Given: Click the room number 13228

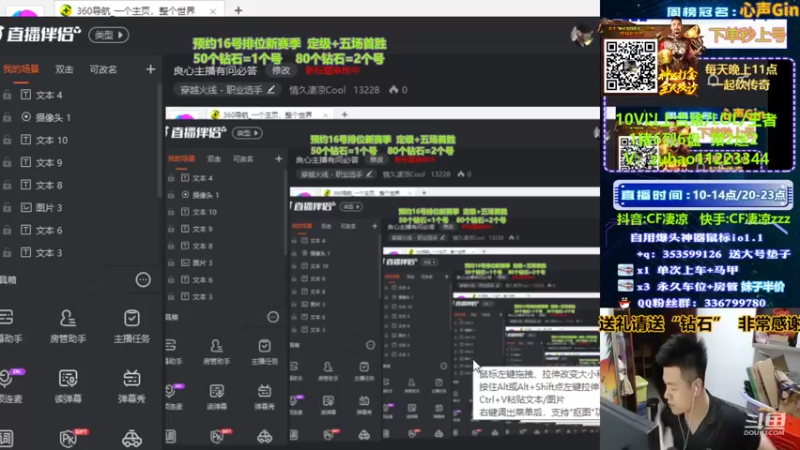Looking at the screenshot, I should point(366,90).
